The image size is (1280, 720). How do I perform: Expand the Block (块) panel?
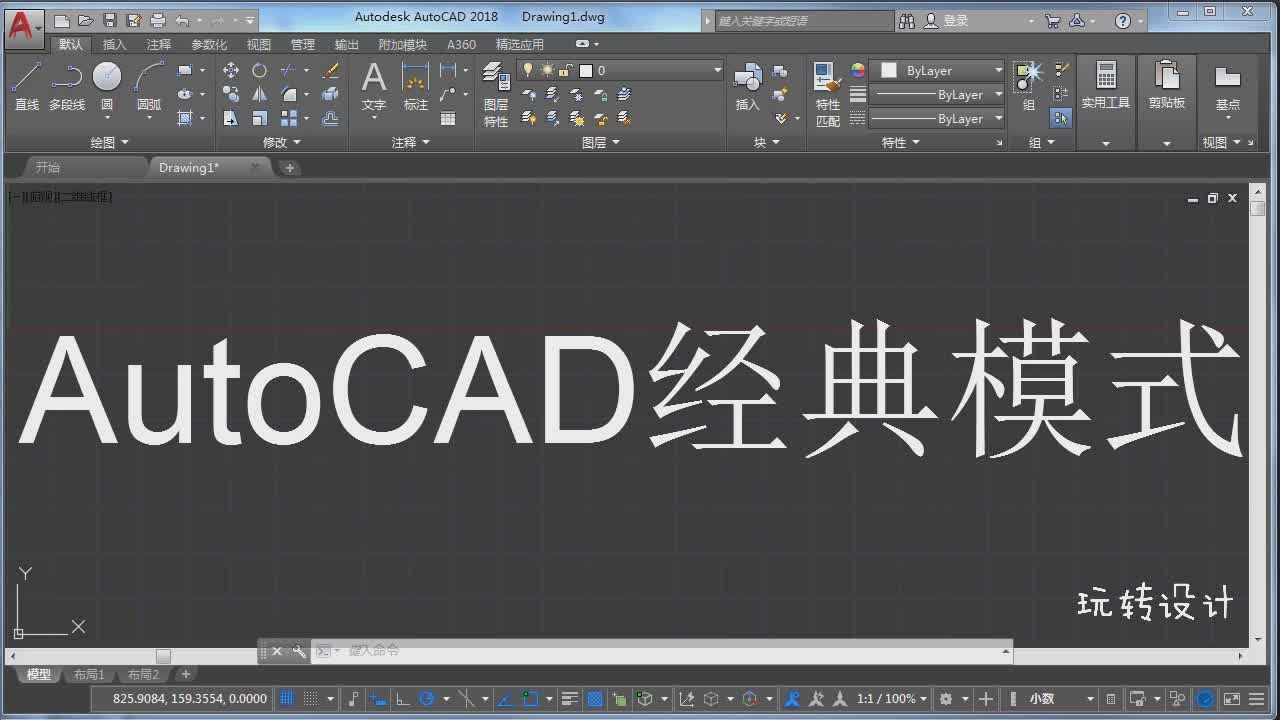(767, 142)
